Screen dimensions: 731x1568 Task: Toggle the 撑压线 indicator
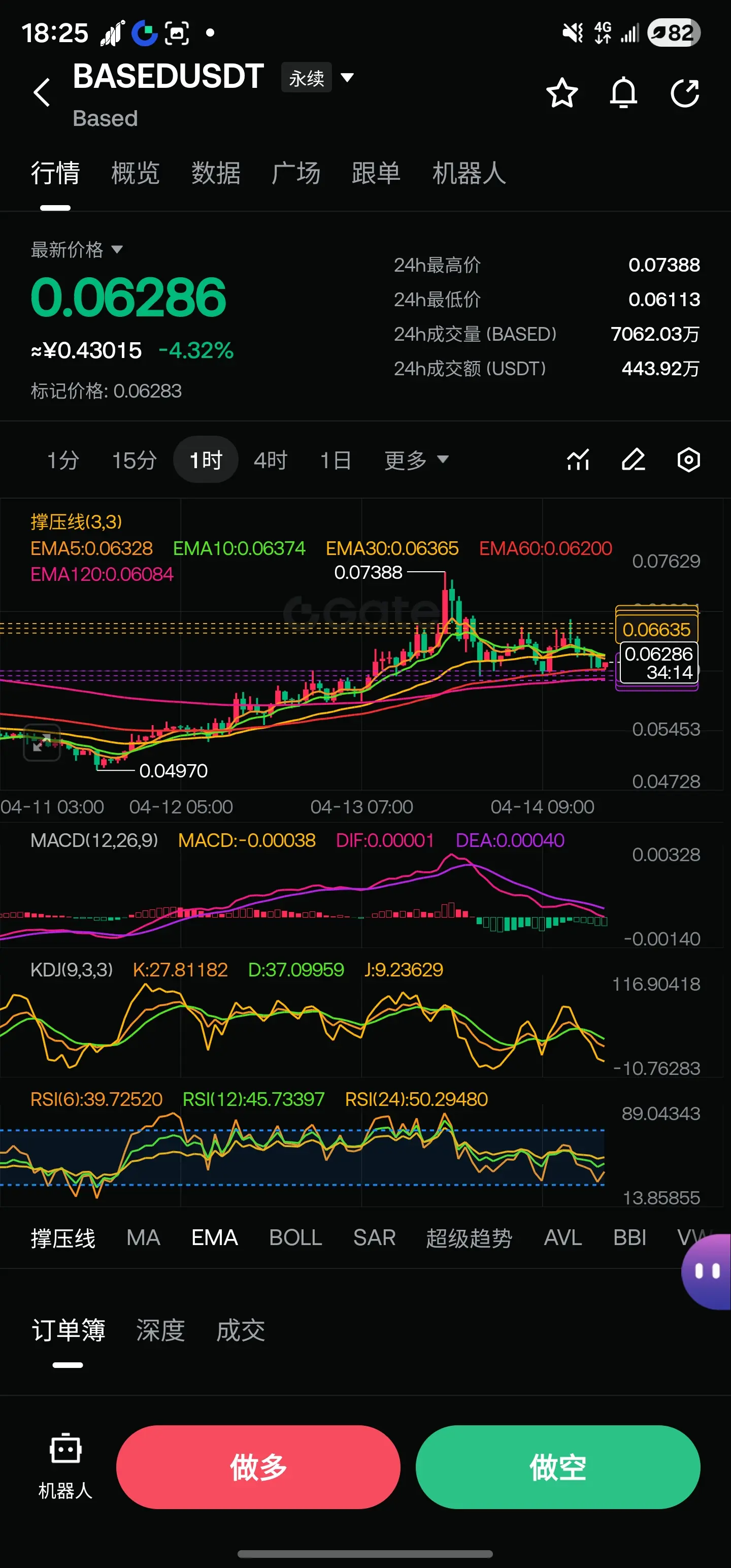click(x=63, y=1238)
